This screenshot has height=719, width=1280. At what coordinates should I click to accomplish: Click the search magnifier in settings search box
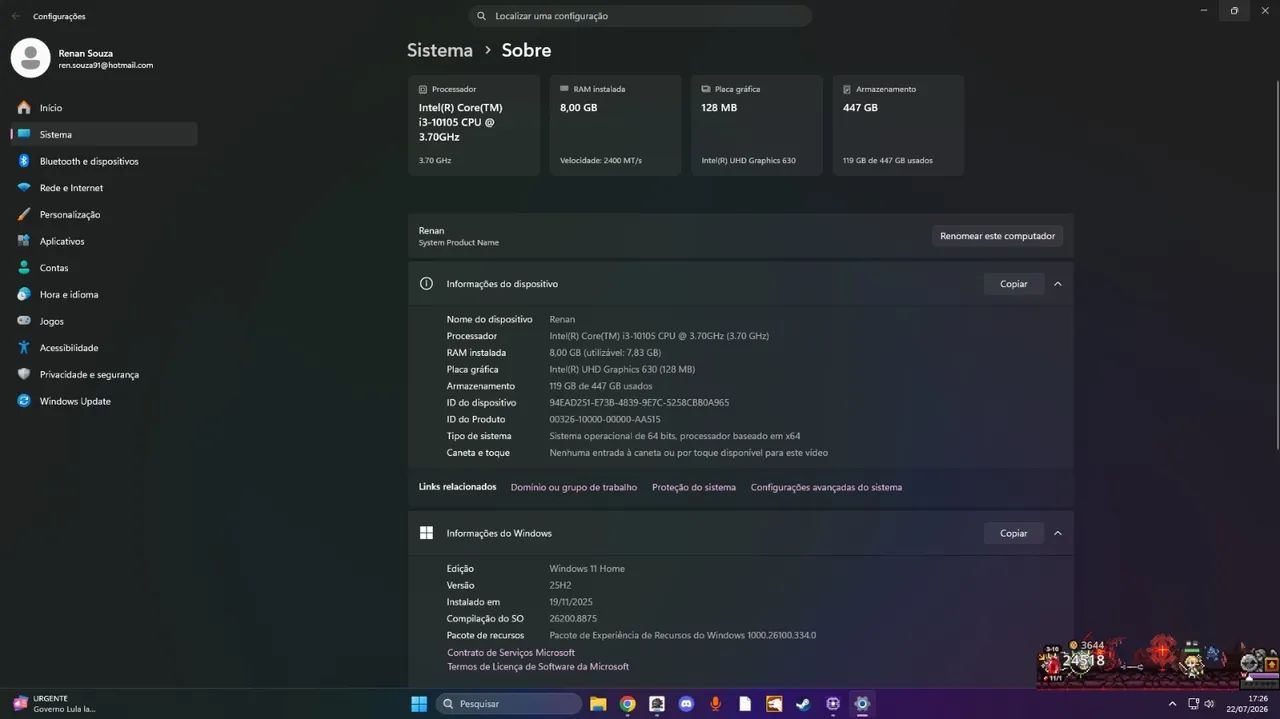coord(482,16)
